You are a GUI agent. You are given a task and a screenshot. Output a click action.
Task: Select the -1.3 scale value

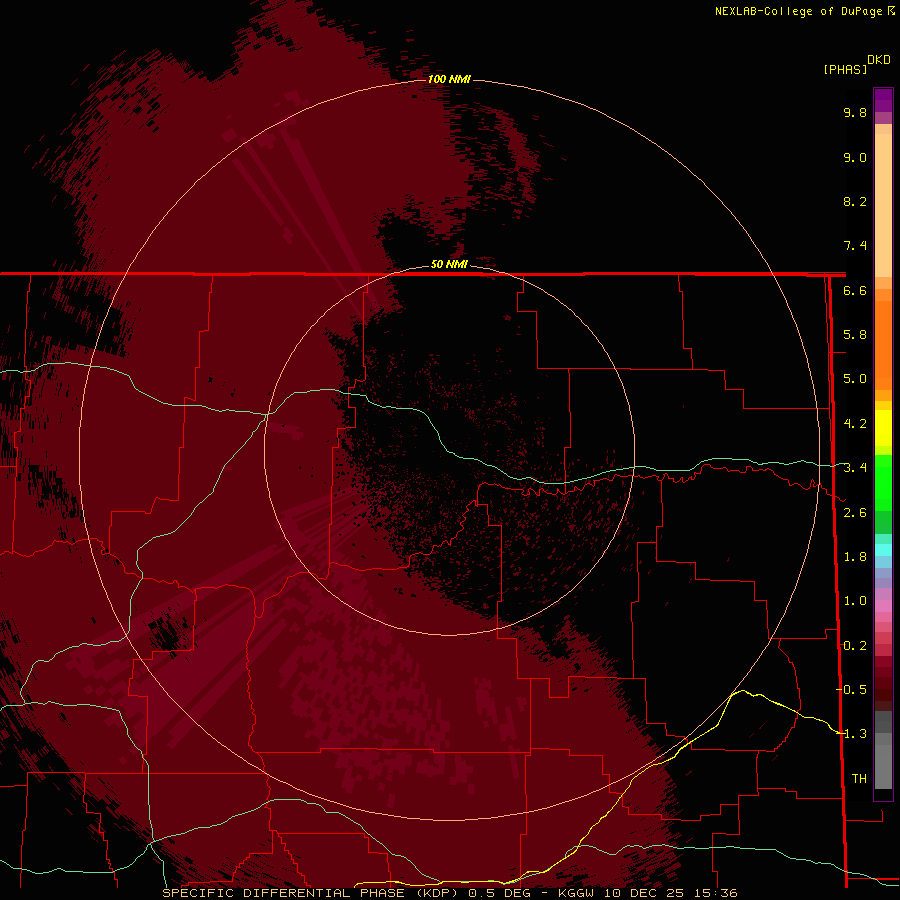coord(851,734)
